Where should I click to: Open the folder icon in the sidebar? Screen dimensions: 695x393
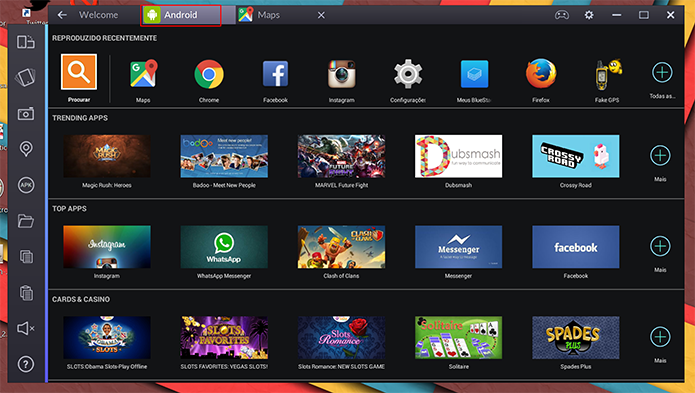26,221
